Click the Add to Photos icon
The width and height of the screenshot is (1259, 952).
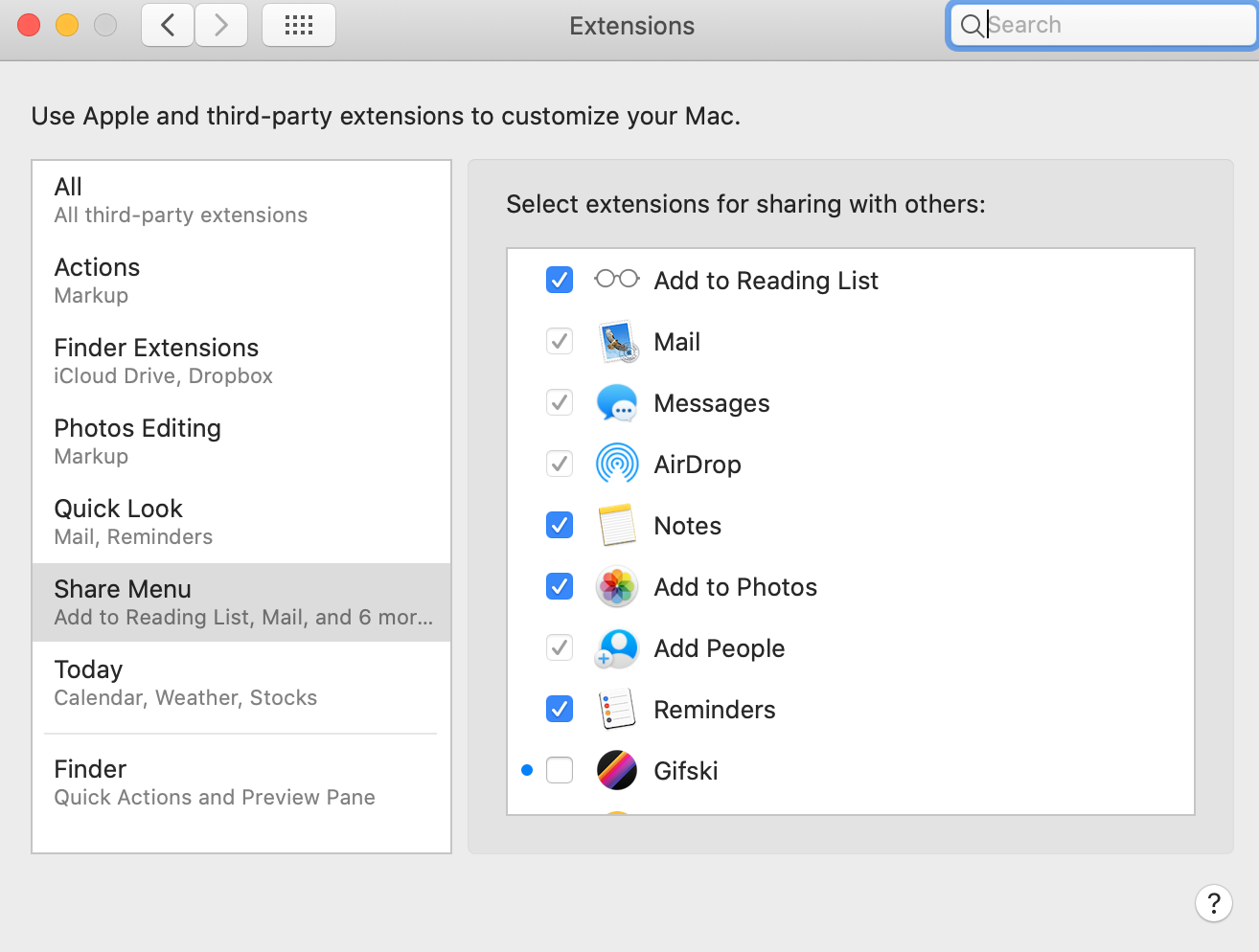[x=617, y=587]
